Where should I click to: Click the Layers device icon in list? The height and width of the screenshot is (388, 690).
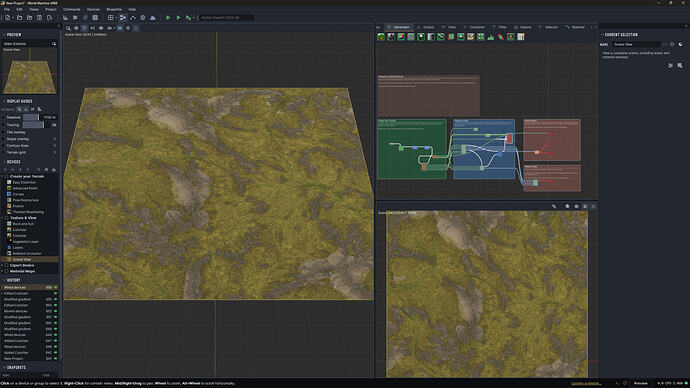tap(9, 247)
